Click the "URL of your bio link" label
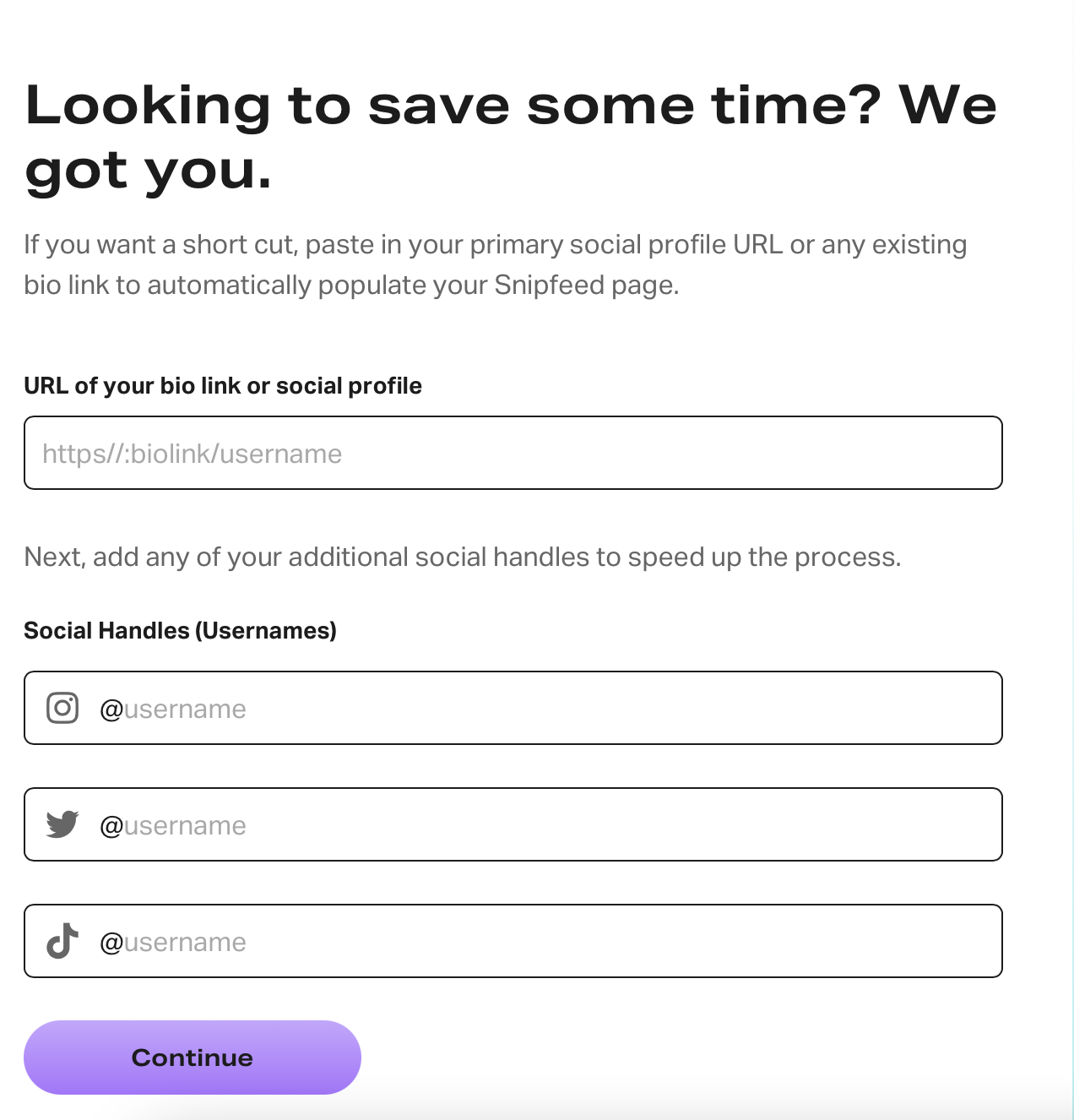Viewport: 1074px width, 1120px height. coord(223,386)
